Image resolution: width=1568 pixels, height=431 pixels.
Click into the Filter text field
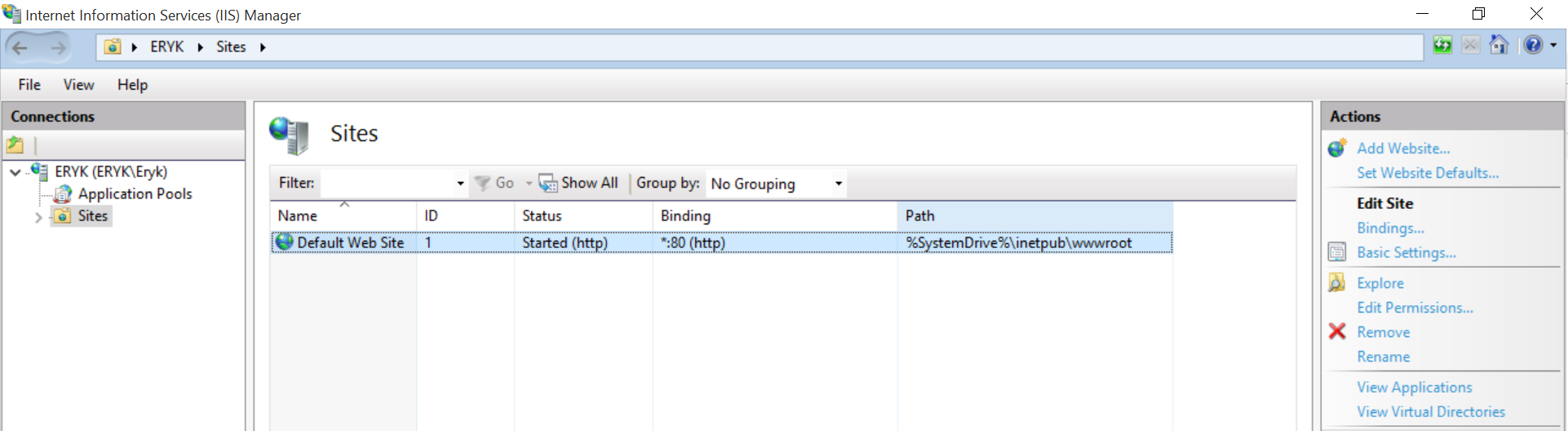pos(388,184)
